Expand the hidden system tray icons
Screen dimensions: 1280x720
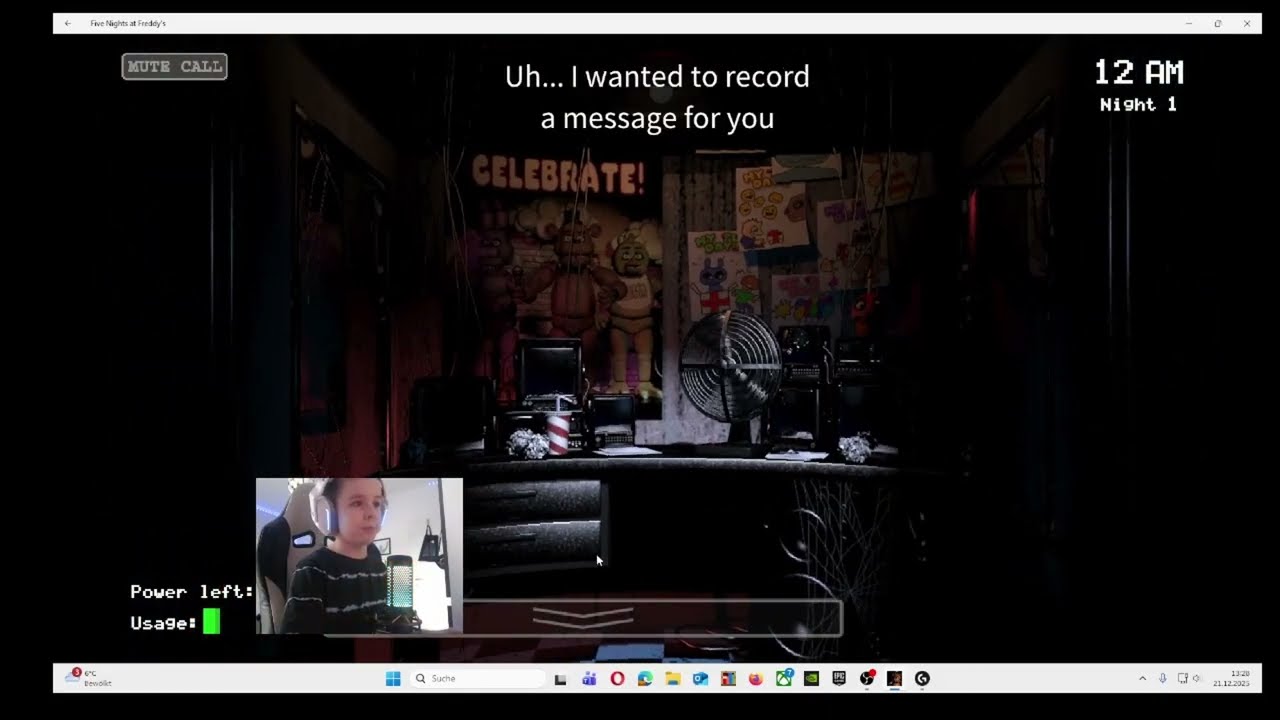coord(1142,679)
